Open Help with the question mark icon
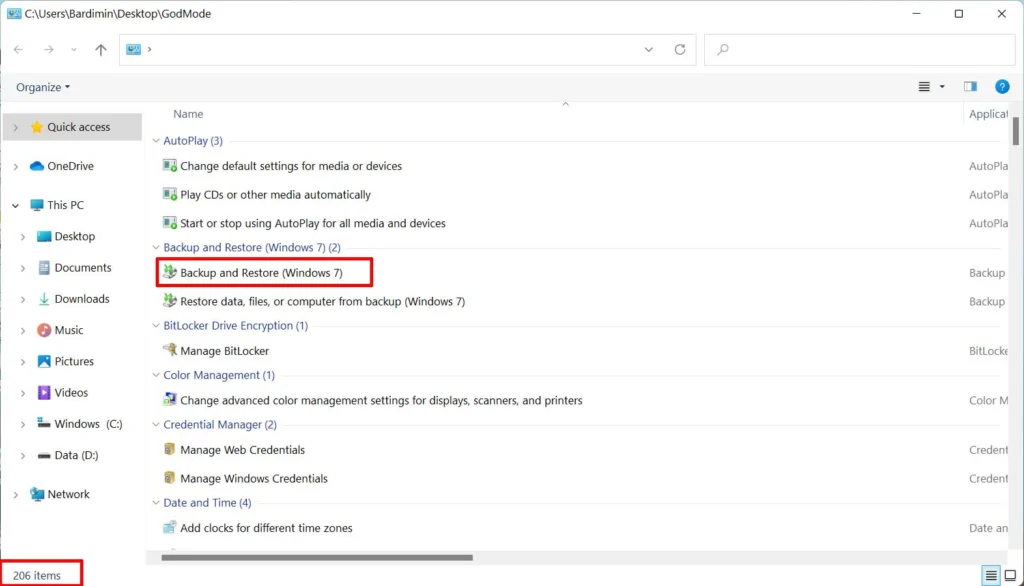Image resolution: width=1024 pixels, height=586 pixels. tap(1002, 87)
